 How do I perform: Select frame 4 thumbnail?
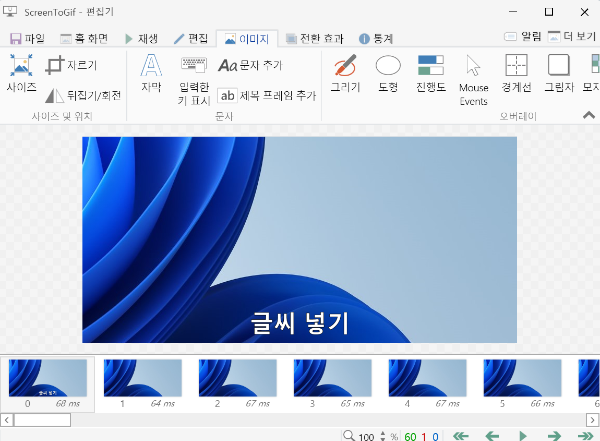coord(427,384)
